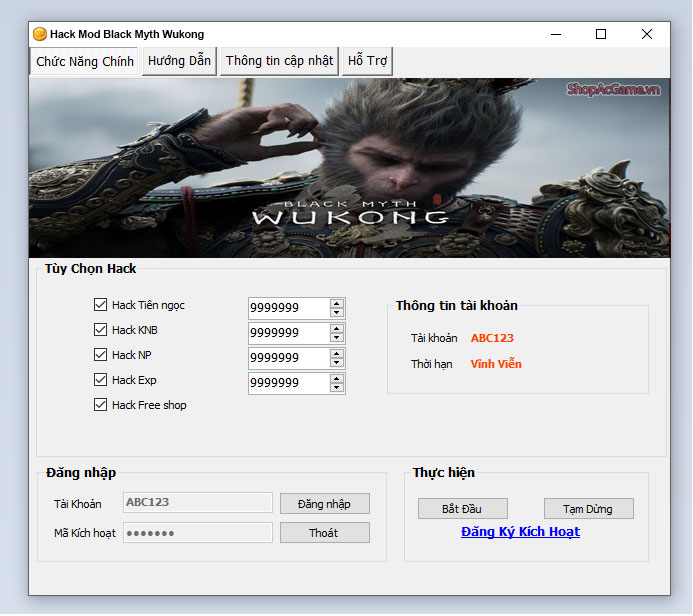
Task: Minimize the Hack Mod window
Action: [556, 34]
